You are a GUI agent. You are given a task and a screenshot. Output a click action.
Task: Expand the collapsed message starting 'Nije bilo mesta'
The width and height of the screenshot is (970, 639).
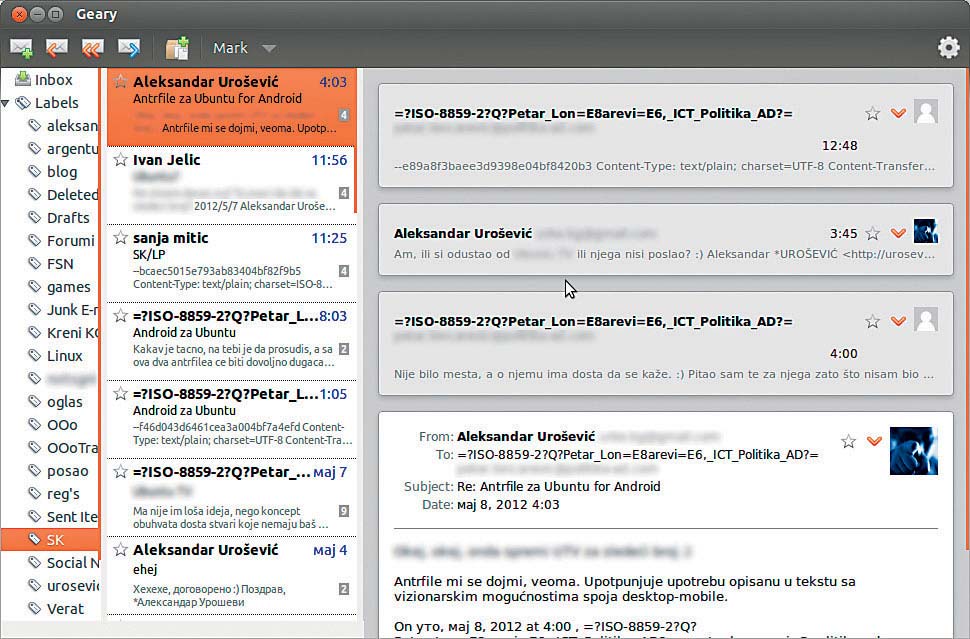point(666,343)
